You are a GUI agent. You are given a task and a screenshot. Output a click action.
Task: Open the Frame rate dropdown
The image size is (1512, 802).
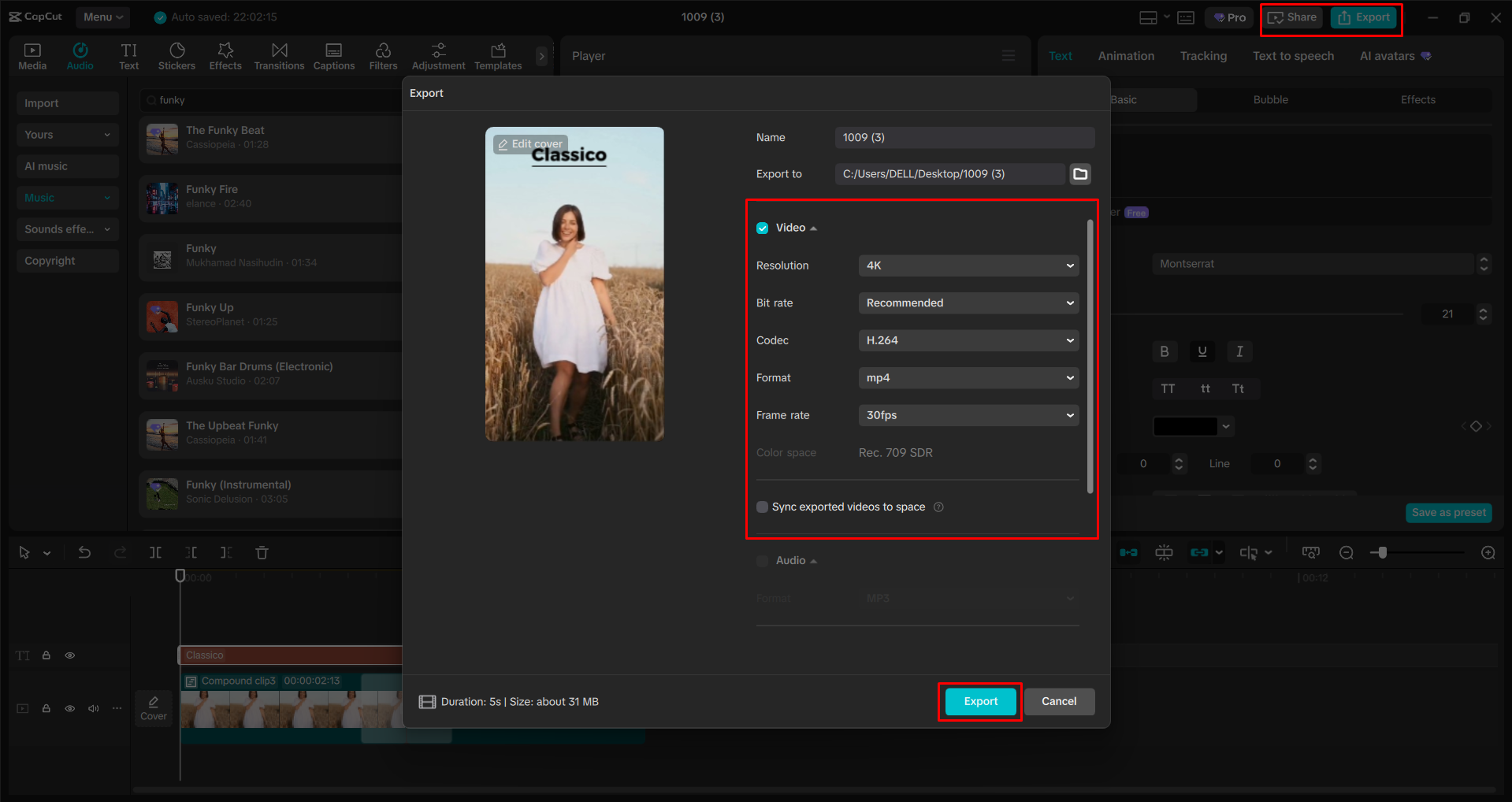[x=968, y=415]
